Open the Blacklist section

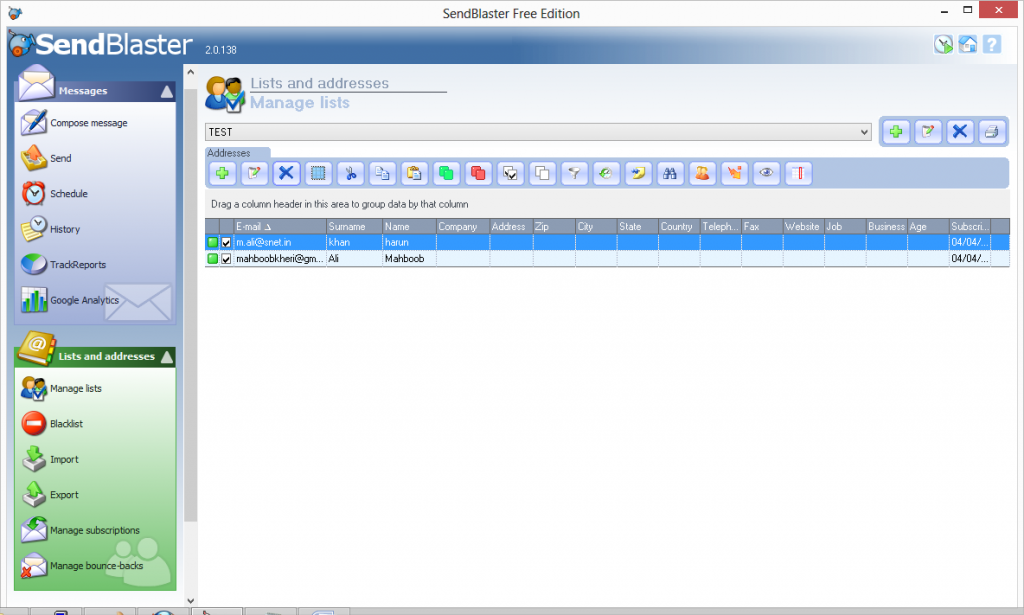coord(66,424)
